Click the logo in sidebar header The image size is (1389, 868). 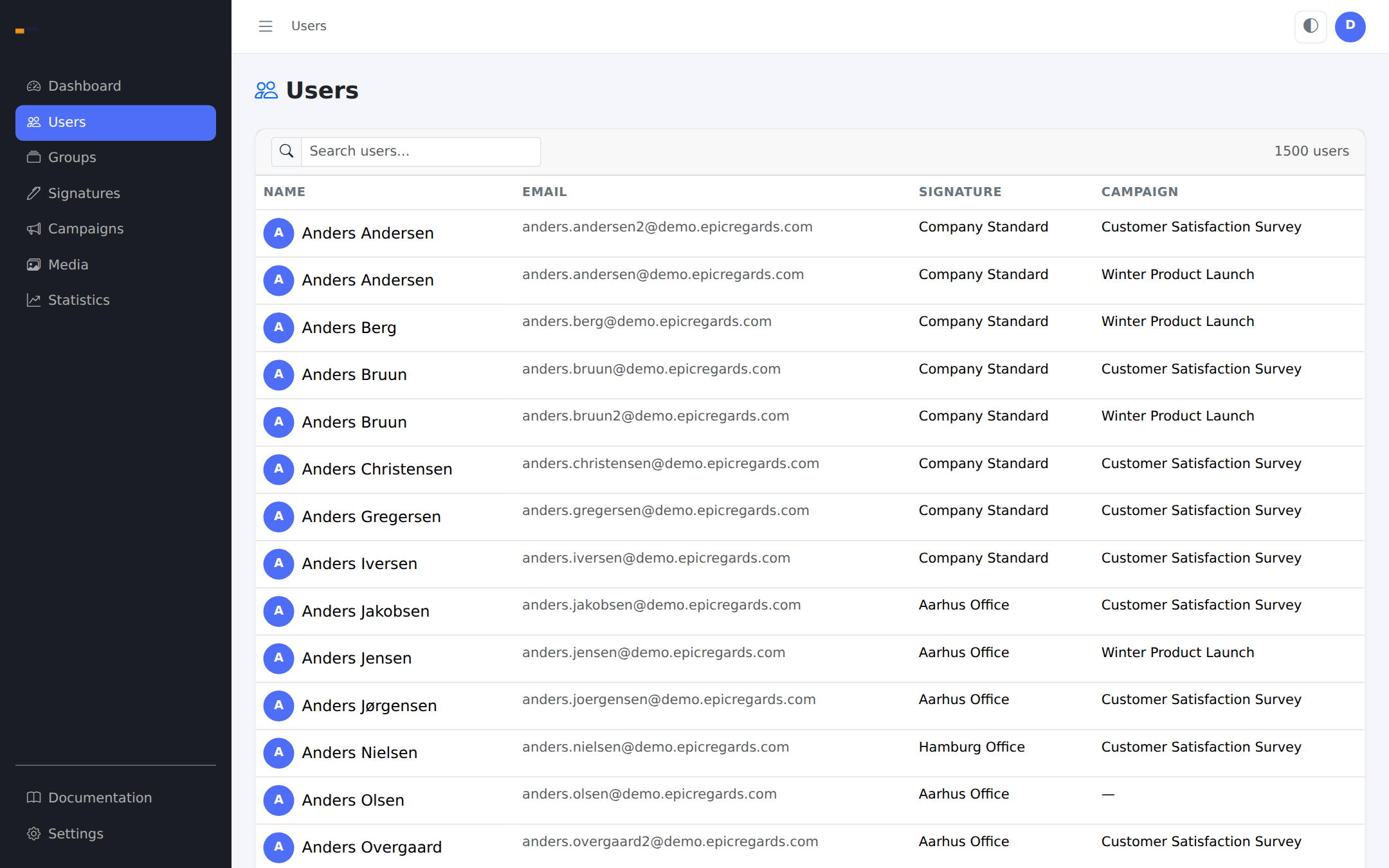[x=27, y=30]
